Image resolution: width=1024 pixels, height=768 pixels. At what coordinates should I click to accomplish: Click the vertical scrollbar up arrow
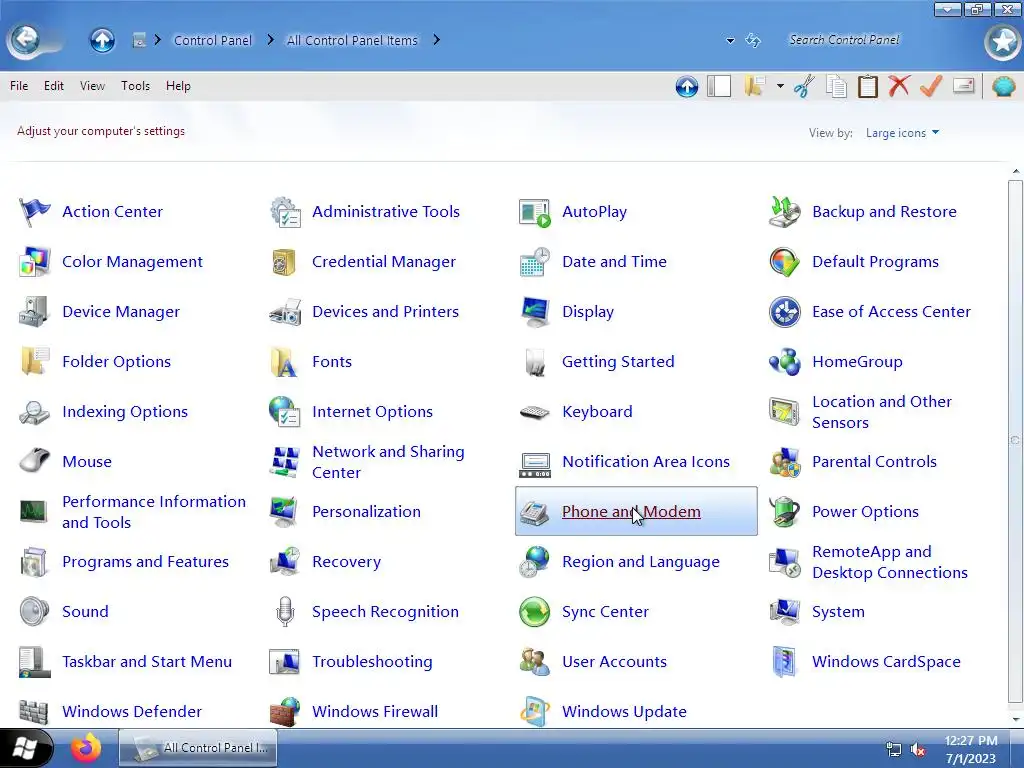[x=1016, y=171]
